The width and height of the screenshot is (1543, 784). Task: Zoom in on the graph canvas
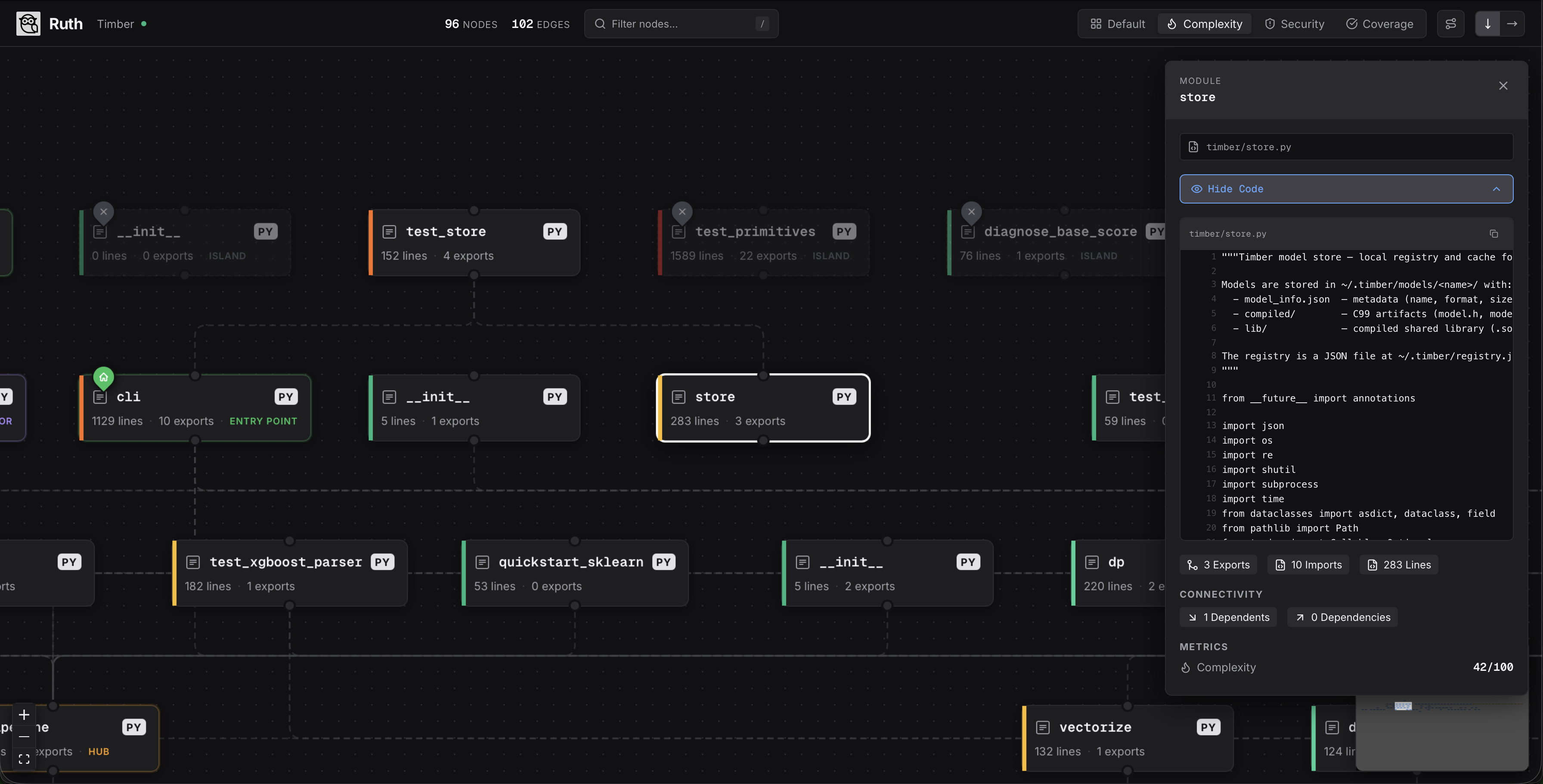point(24,715)
